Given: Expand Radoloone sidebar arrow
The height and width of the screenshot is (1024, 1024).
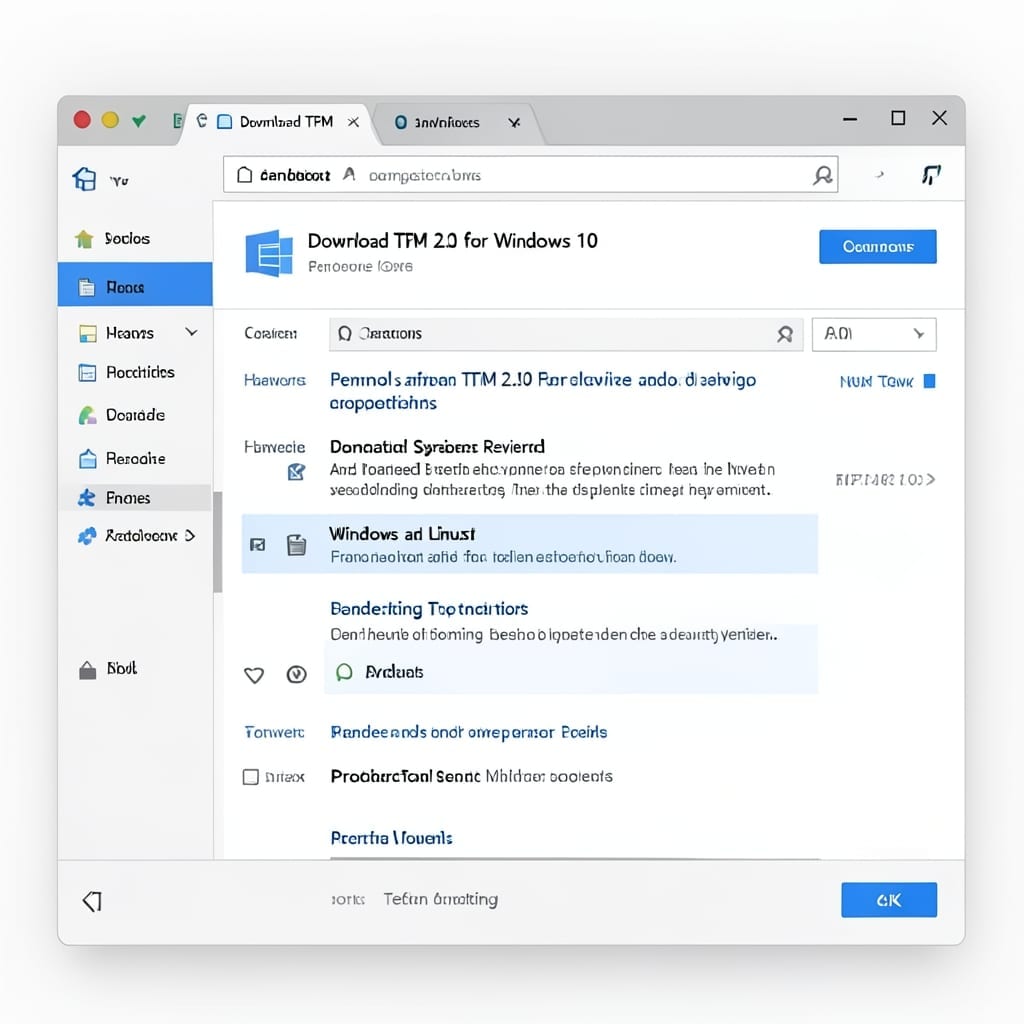Looking at the screenshot, I should (x=189, y=536).
